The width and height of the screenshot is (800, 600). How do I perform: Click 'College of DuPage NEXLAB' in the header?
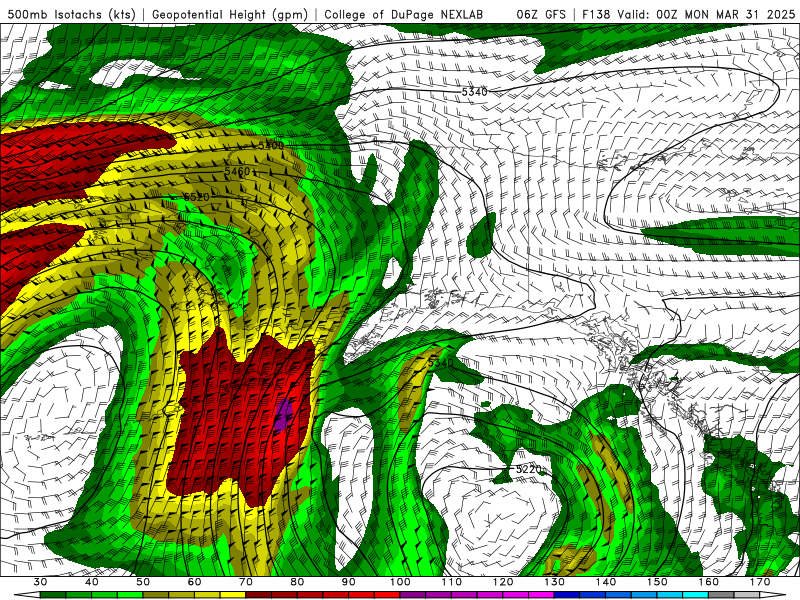coord(403,14)
